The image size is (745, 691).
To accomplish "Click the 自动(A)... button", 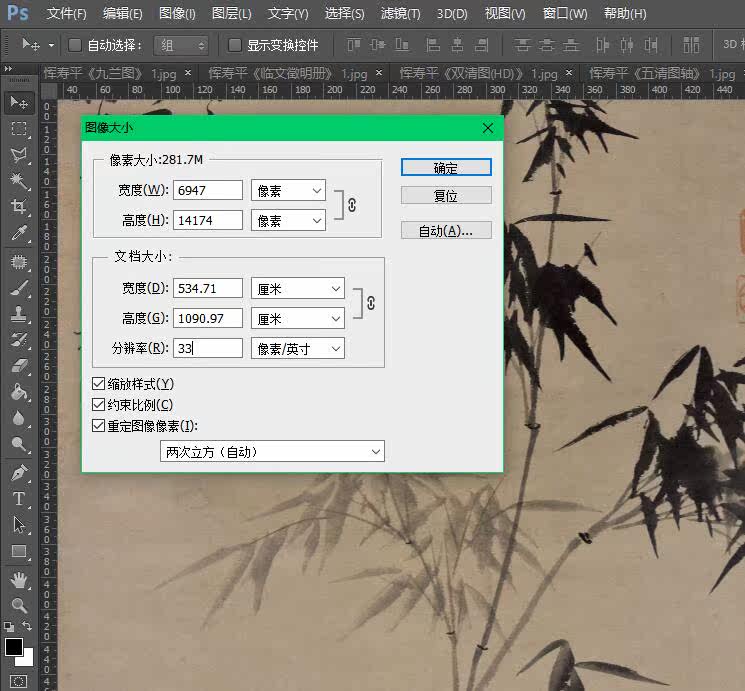I will tap(446, 230).
